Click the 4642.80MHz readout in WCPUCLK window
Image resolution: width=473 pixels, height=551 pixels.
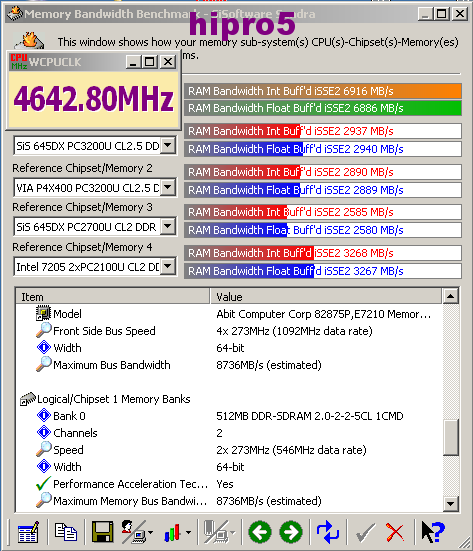[x=93, y=99]
